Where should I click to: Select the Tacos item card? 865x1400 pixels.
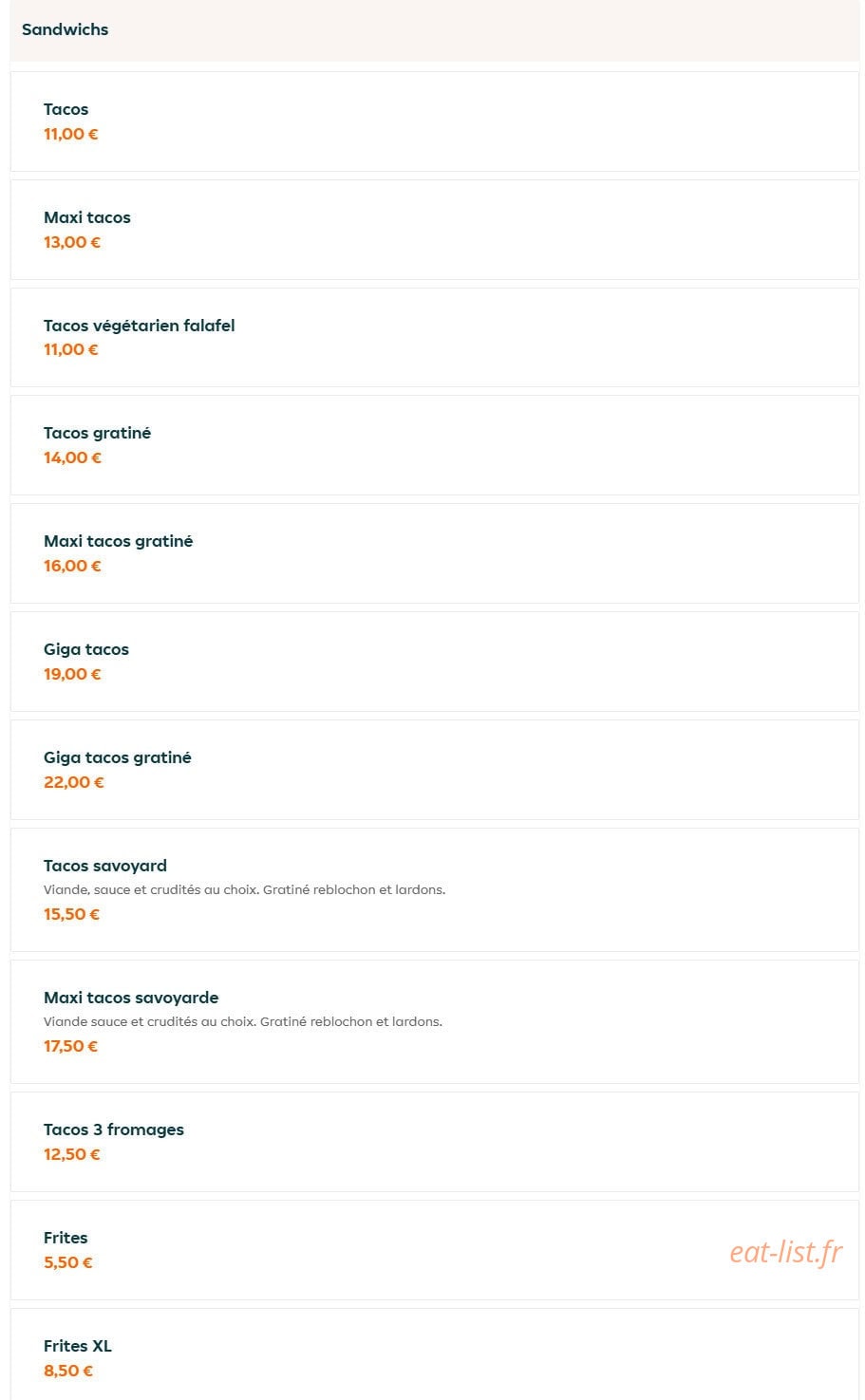[x=434, y=121]
